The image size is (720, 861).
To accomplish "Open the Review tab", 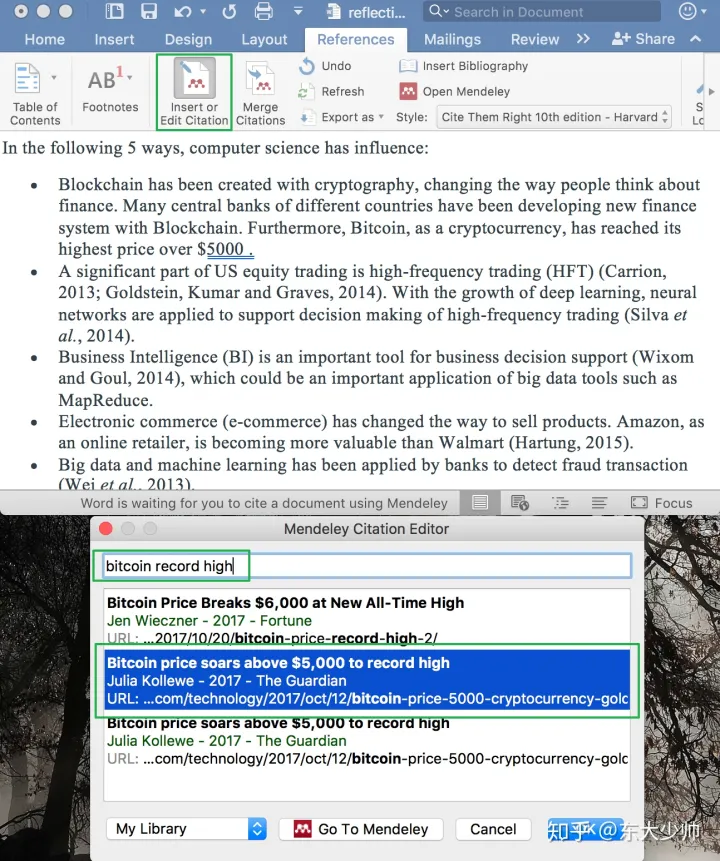I will 535,40.
